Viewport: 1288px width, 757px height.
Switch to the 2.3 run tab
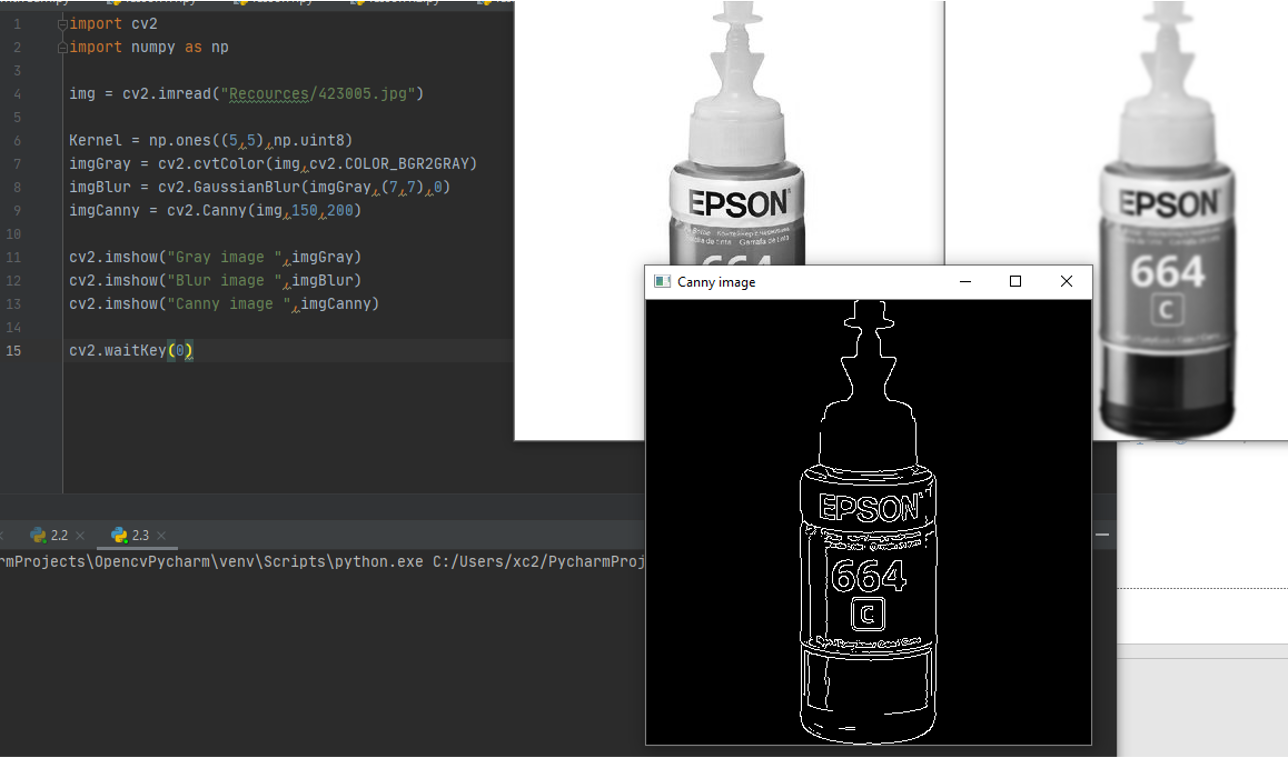tap(130, 535)
